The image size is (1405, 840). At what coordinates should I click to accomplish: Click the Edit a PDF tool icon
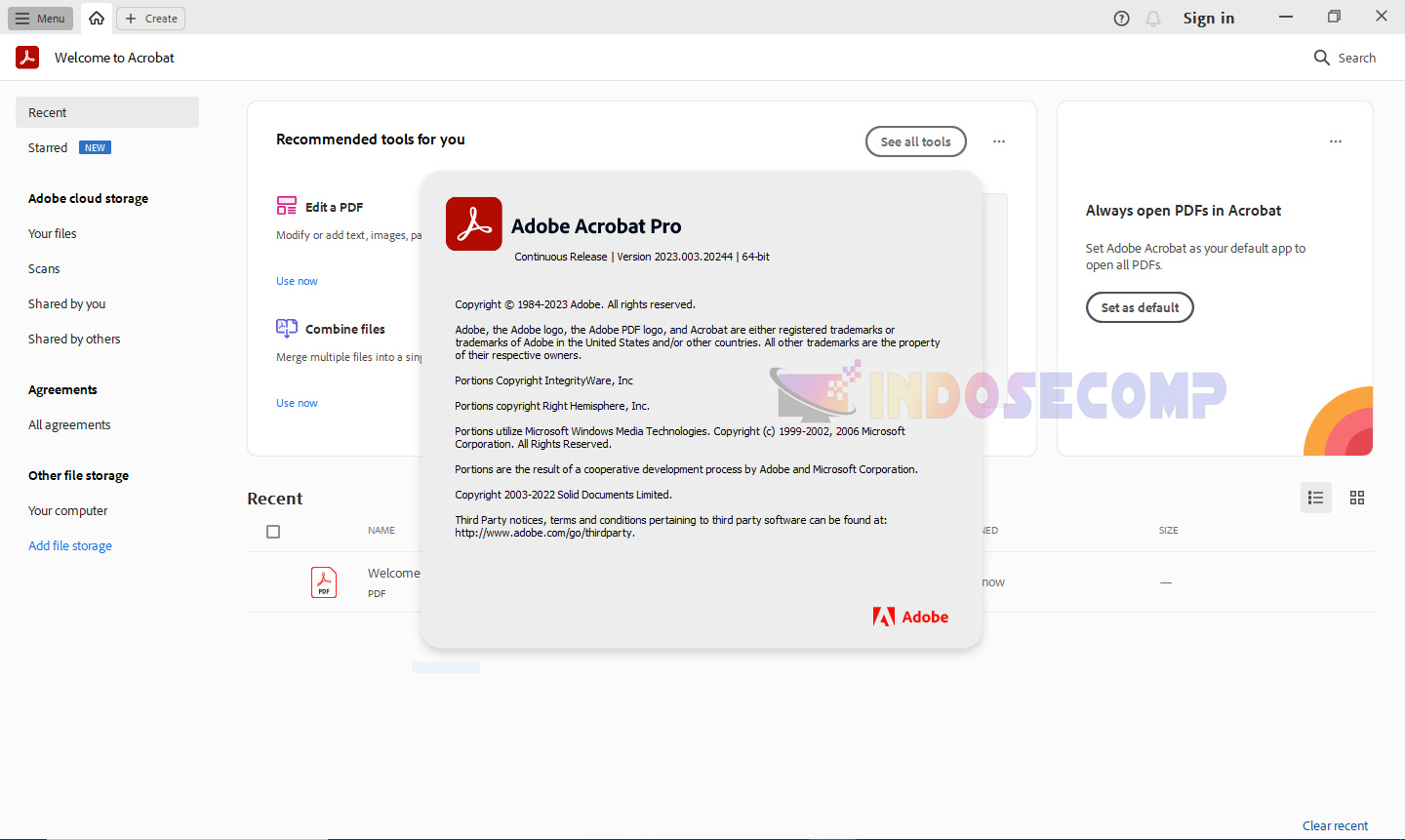pos(287,206)
